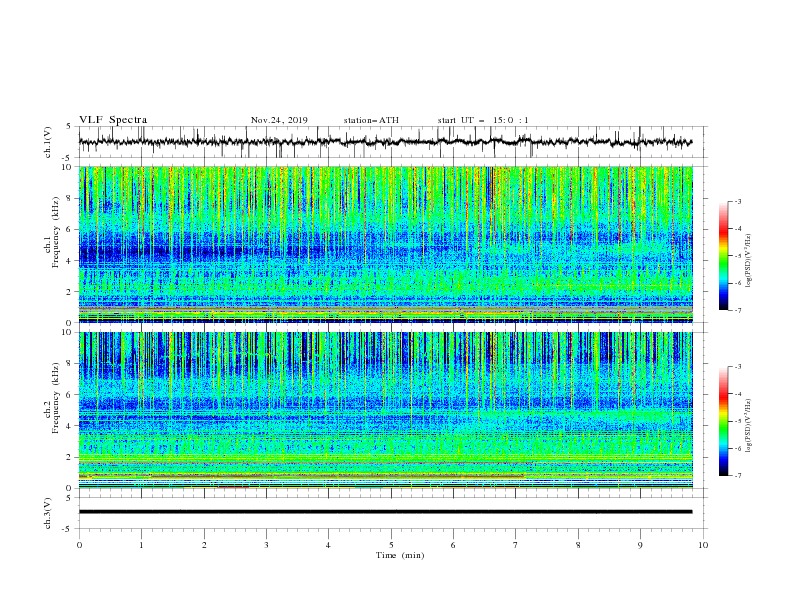Click the "-6" tick on ch.2 color bar

(x=737, y=448)
